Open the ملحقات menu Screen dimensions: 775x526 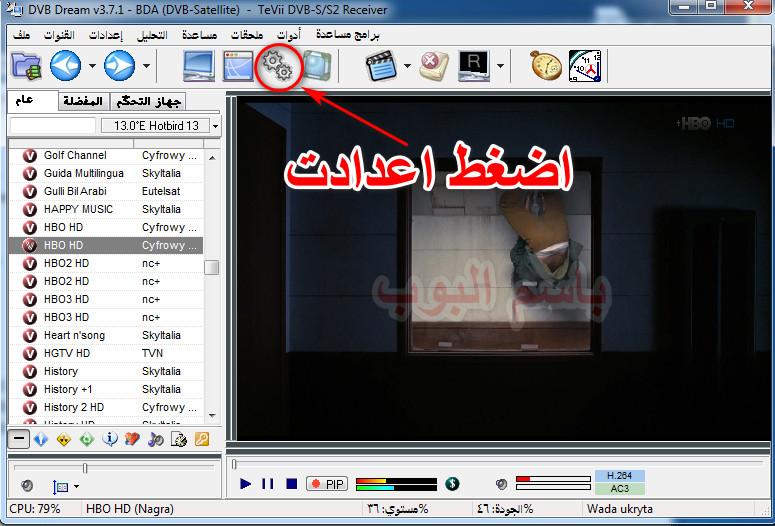(247, 35)
